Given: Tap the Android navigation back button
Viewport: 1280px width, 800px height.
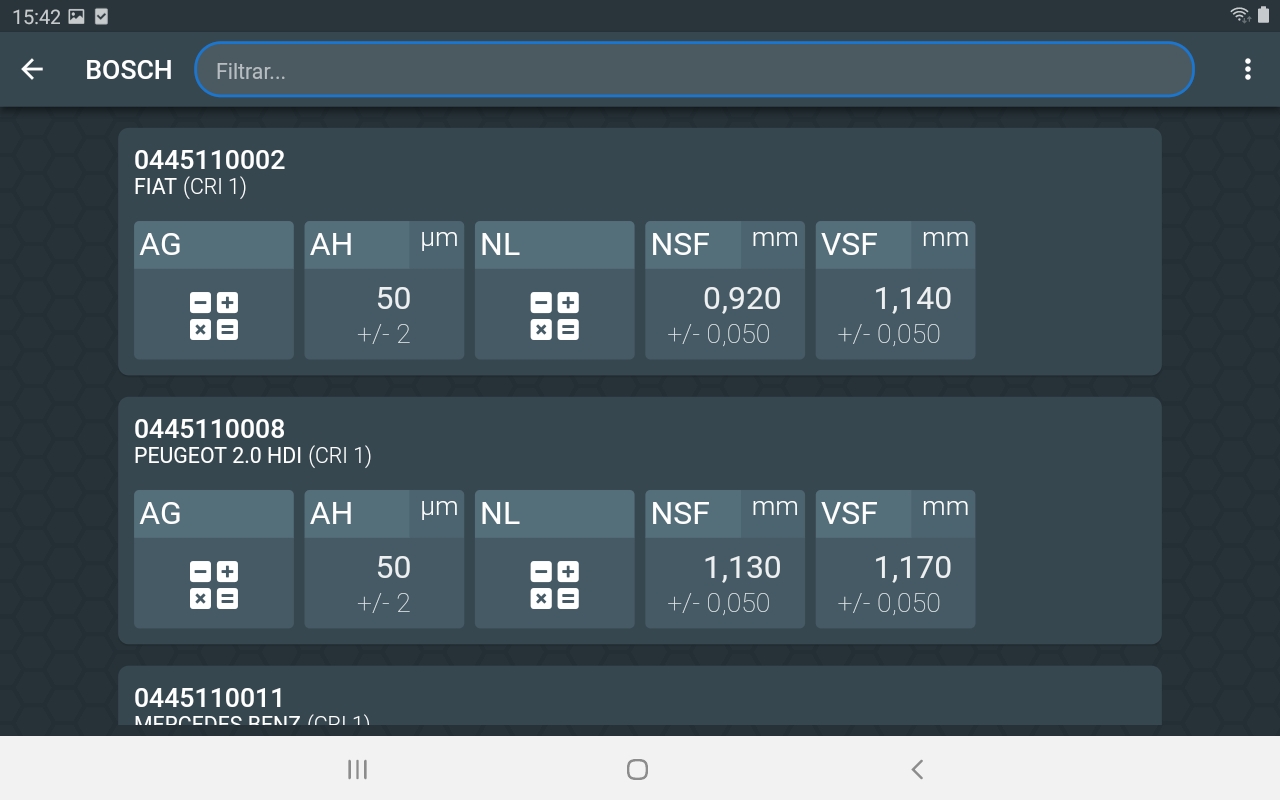Looking at the screenshot, I should click(x=917, y=769).
